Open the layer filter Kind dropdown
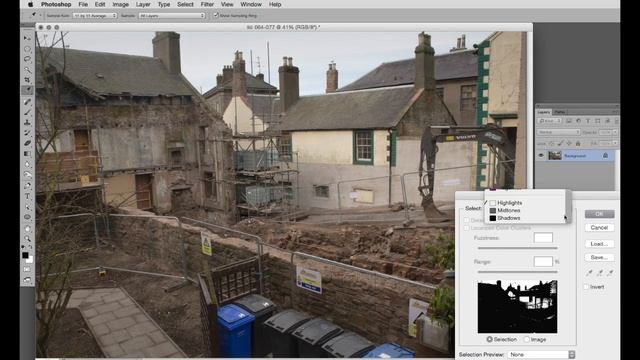Viewport: 640px width, 360px height. click(550, 121)
